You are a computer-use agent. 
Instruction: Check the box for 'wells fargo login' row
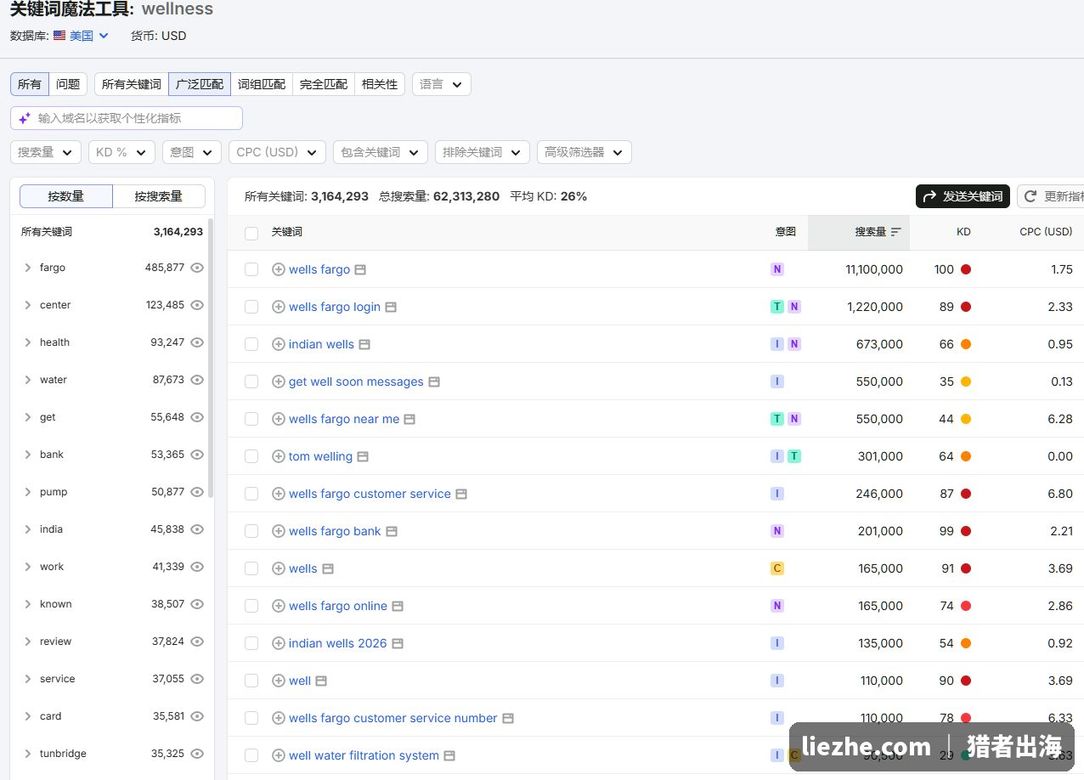click(252, 307)
